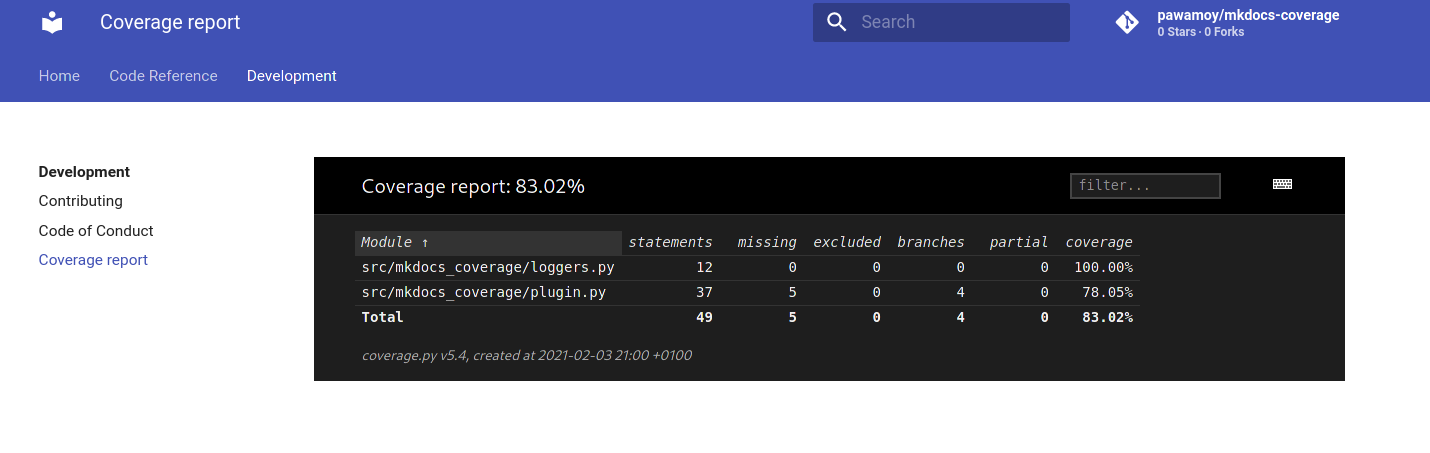Image resolution: width=1430 pixels, height=453 pixels.
Task: Sort by statements column
Action: pos(670,242)
